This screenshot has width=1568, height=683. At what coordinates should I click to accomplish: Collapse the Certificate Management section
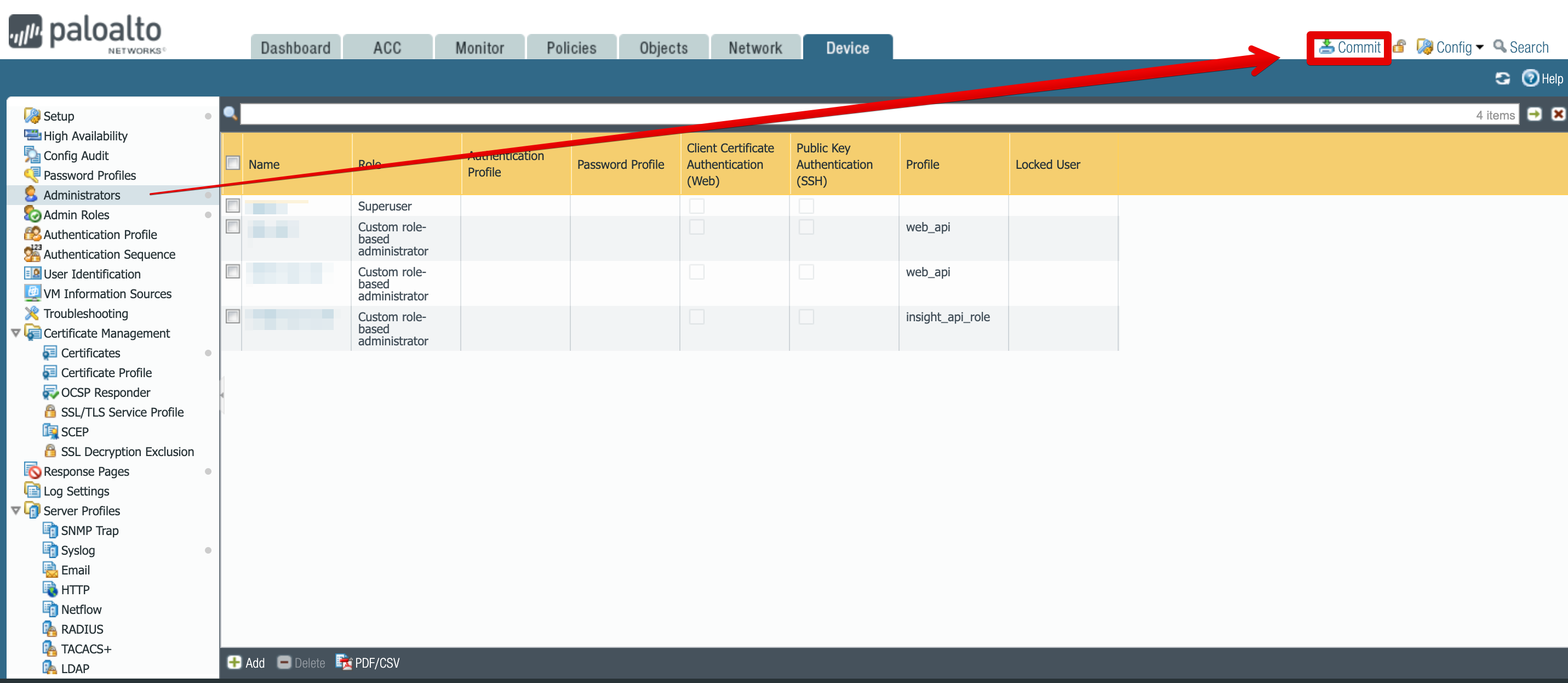[x=14, y=333]
